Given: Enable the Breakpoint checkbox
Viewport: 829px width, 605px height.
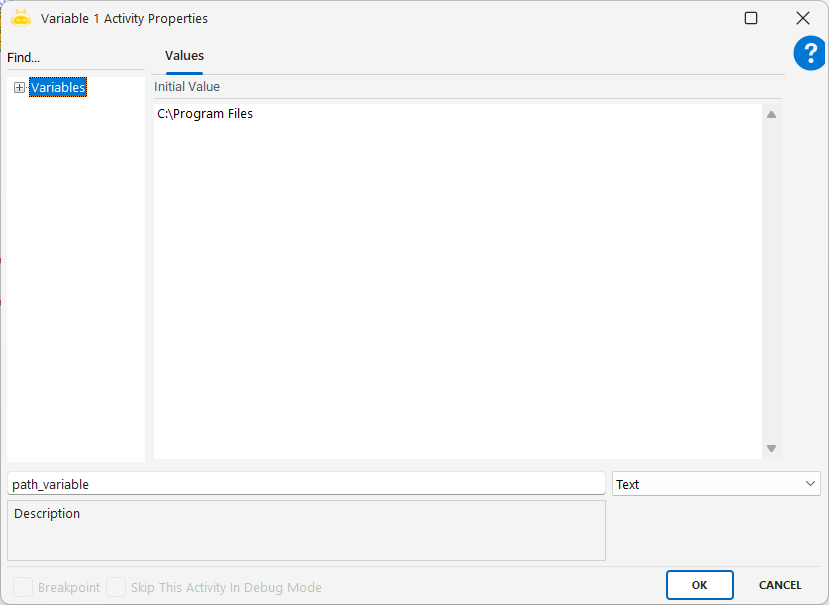Looking at the screenshot, I should tap(22, 587).
